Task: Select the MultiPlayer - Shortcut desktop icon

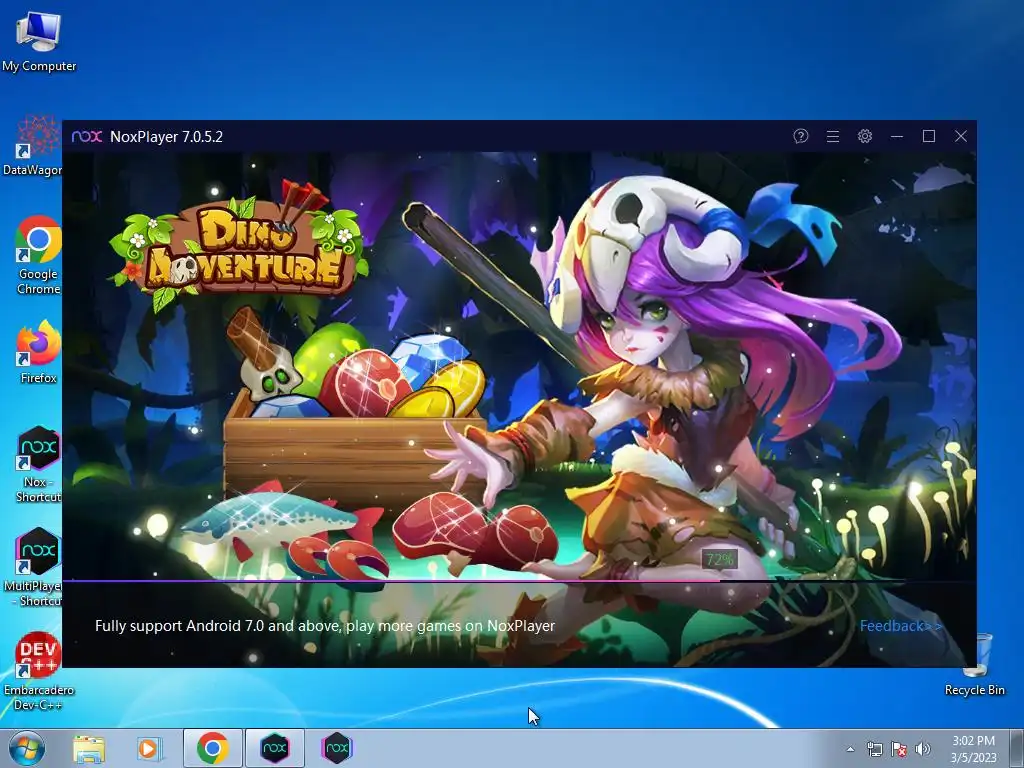Action: [34, 567]
